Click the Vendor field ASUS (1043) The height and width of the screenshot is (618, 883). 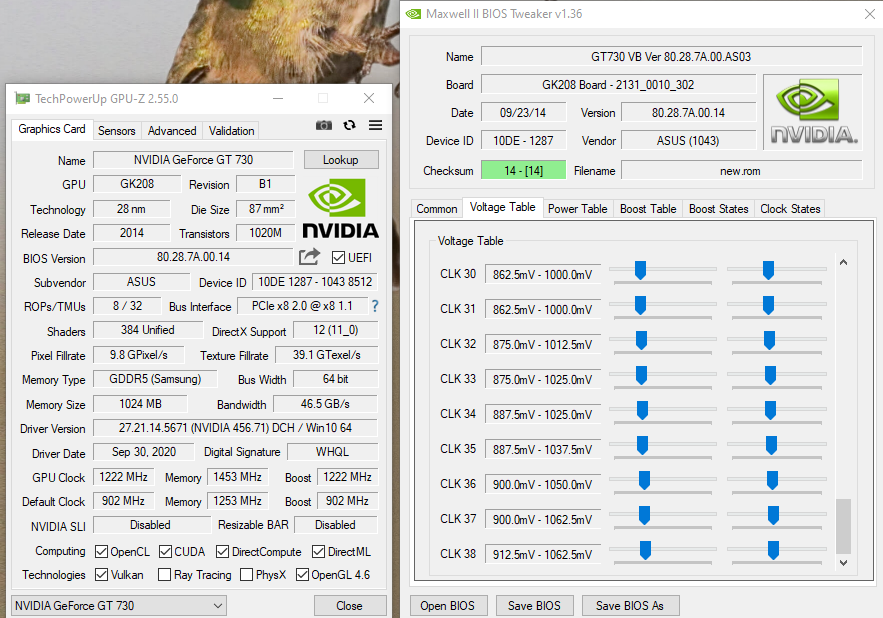coord(688,141)
